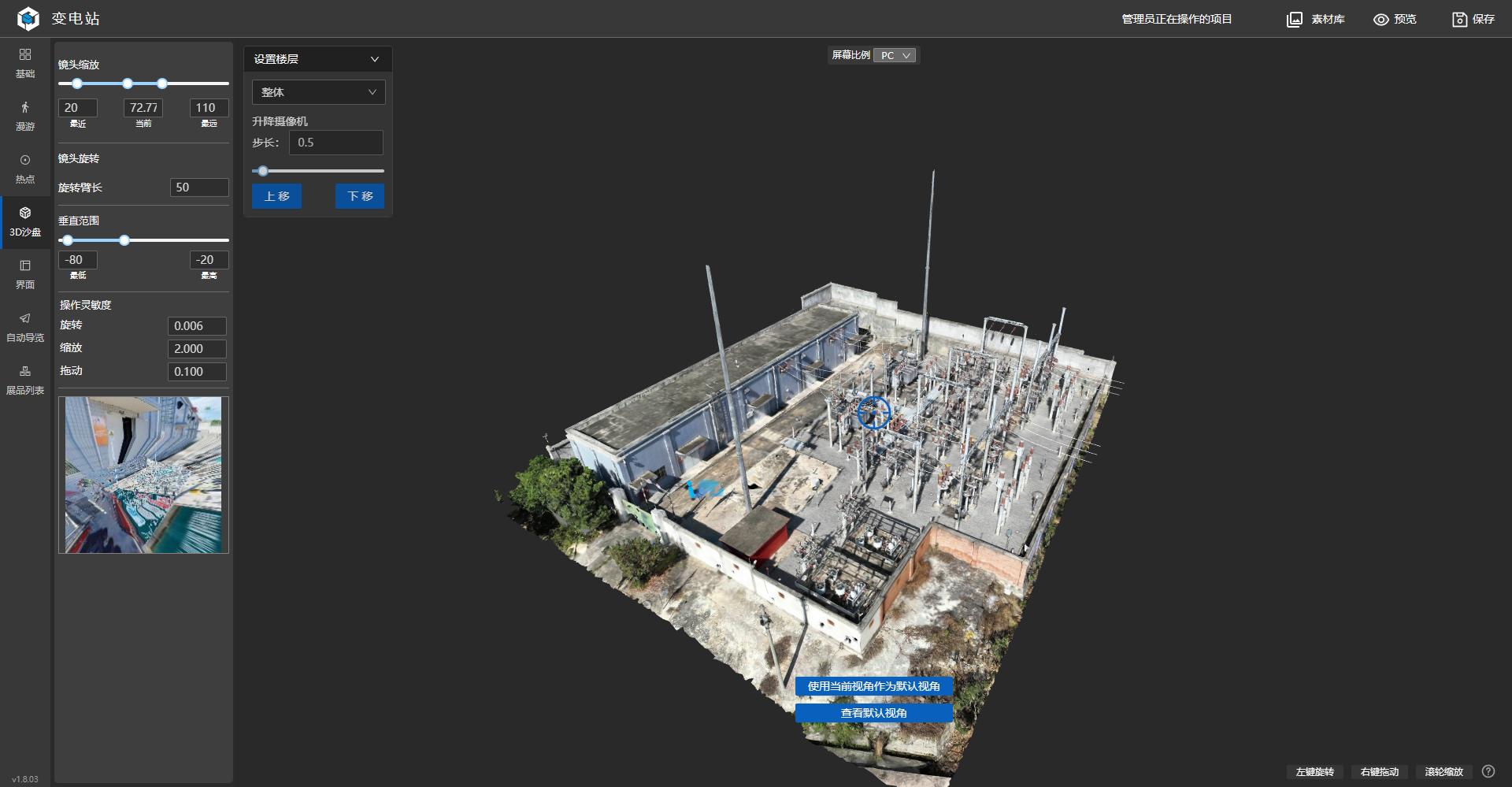Viewport: 1512px width, 787px height.
Task: Click 使用当前视角作为默认视角 button
Action: (x=873, y=686)
